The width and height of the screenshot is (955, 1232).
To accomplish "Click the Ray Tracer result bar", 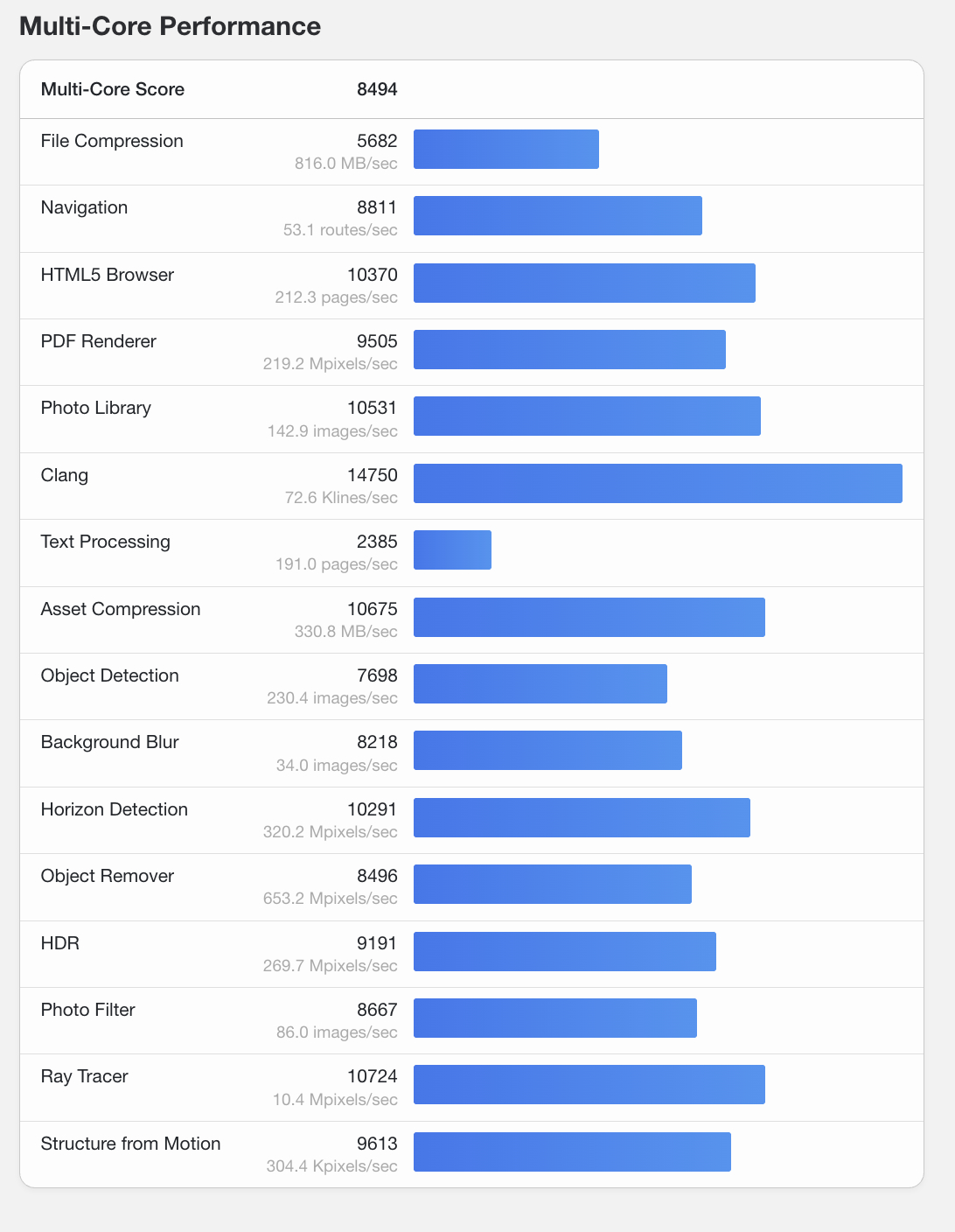I will (x=589, y=1084).
